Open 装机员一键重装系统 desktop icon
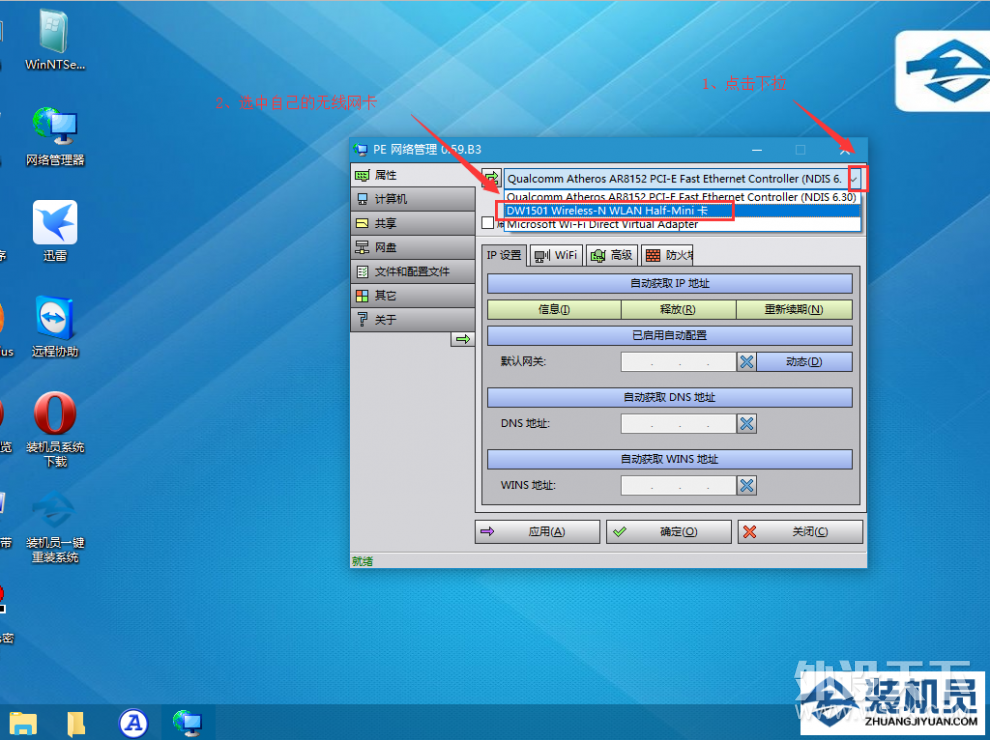 pos(55,527)
